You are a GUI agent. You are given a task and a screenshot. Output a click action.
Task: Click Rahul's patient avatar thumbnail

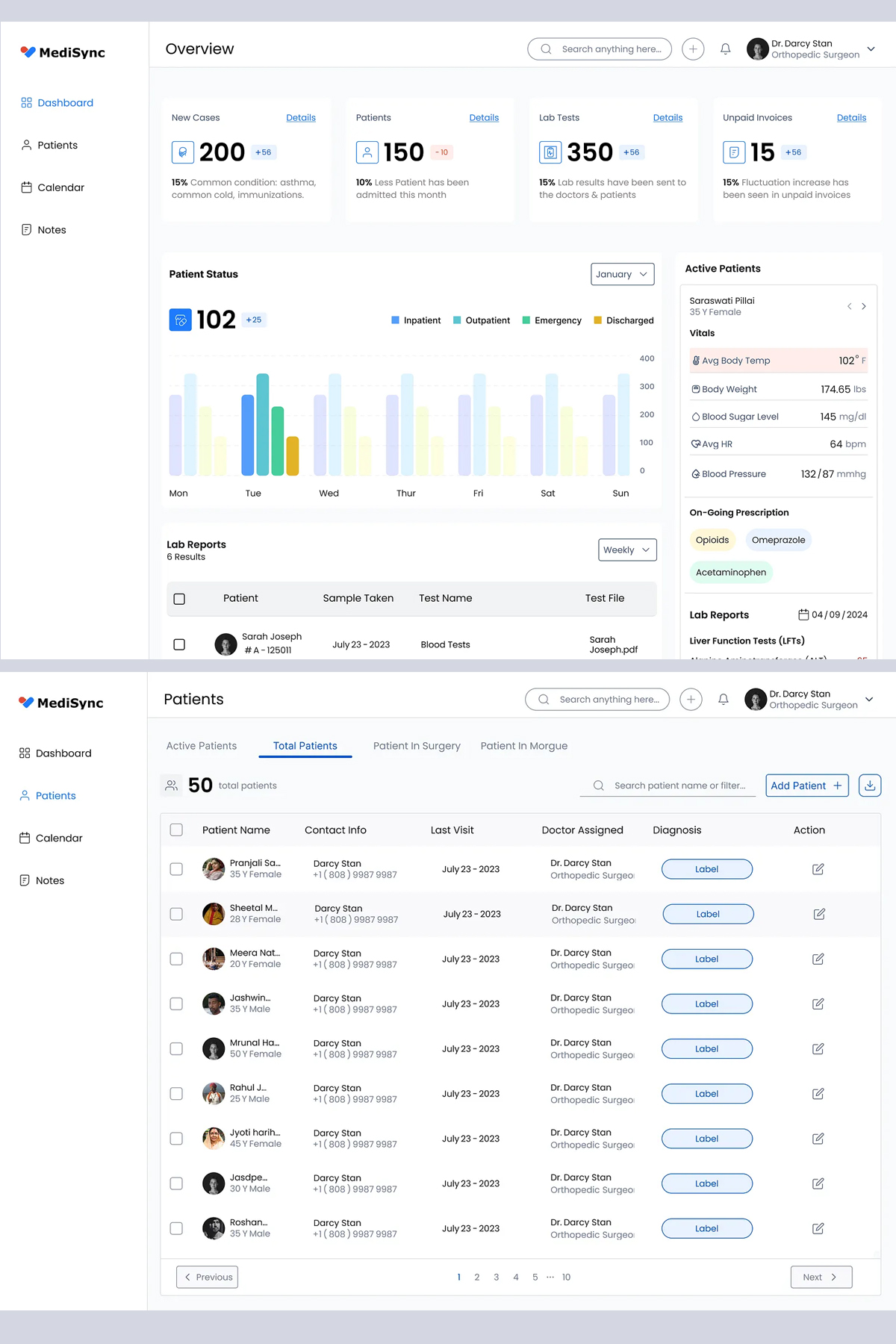[x=214, y=1094]
